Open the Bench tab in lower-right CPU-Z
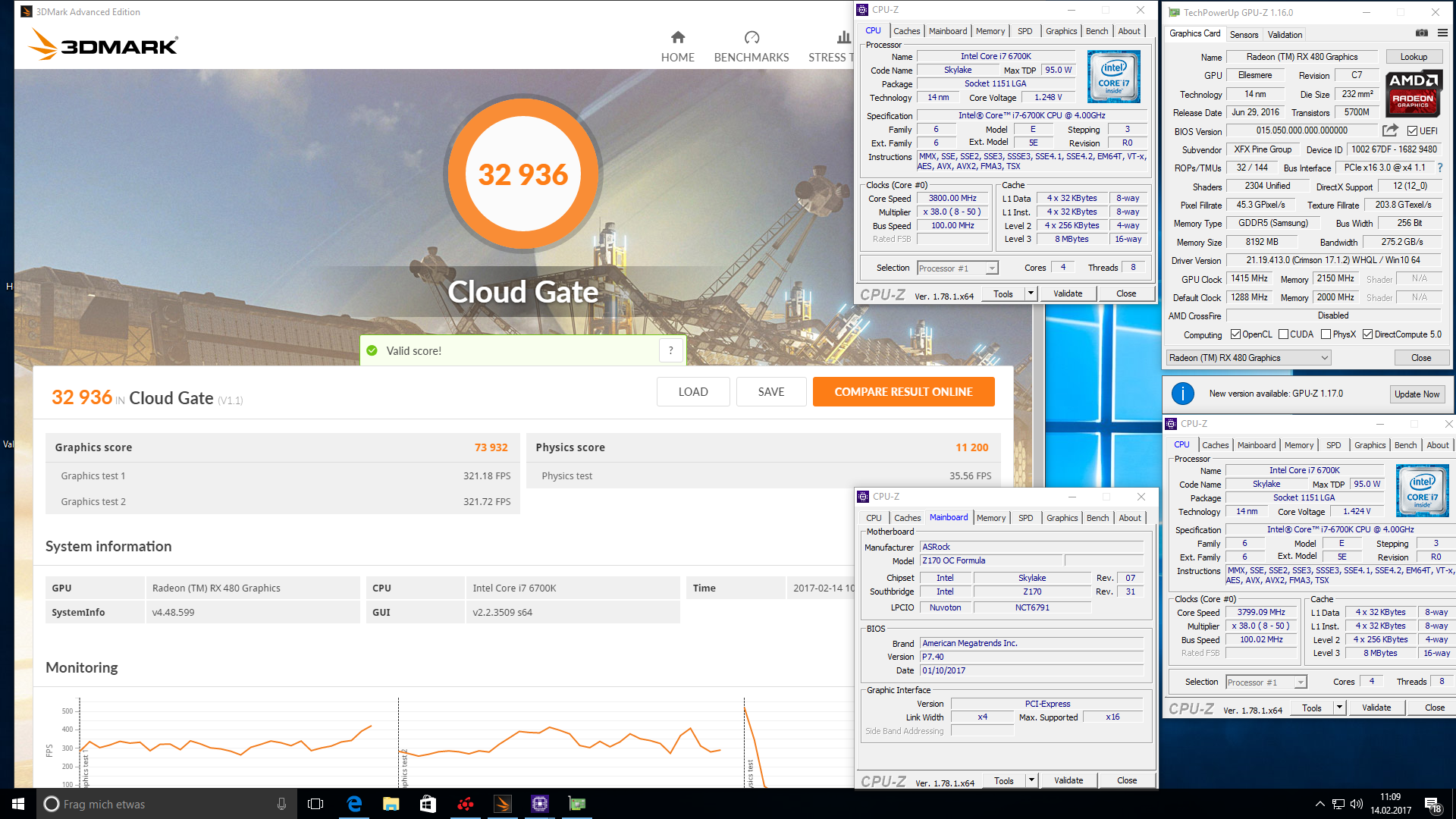Screen dimensions: 1456x819 pyautogui.click(x=1405, y=445)
